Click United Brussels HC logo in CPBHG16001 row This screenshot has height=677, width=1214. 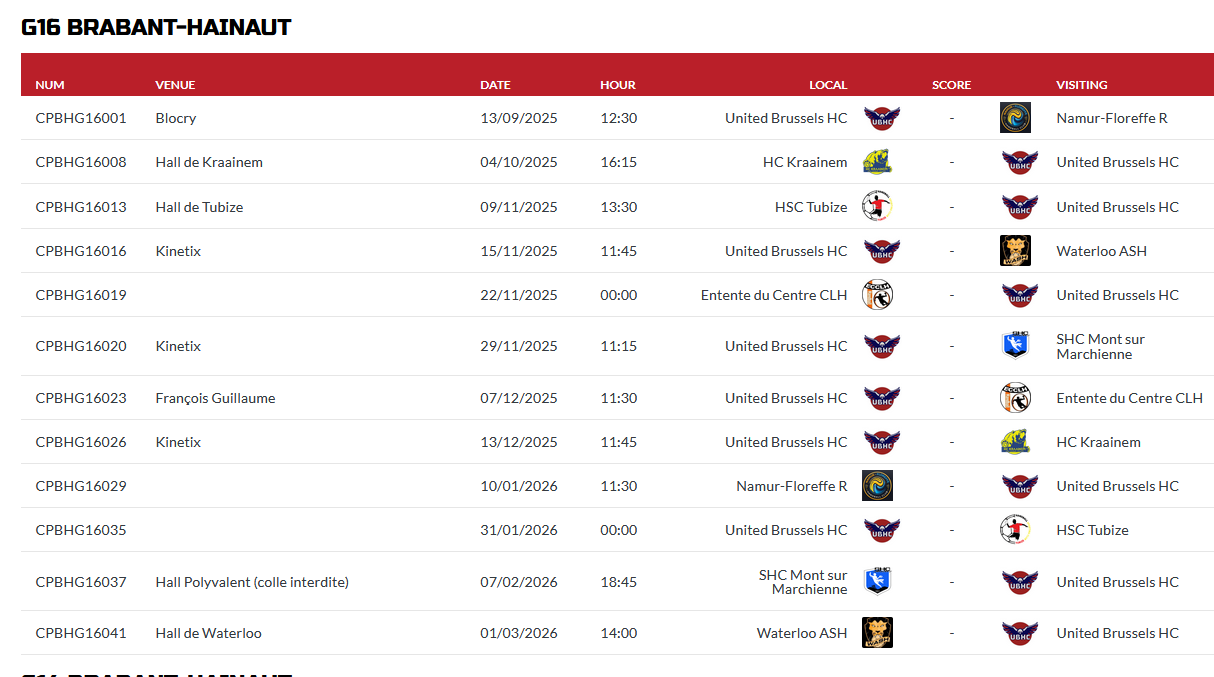[881, 118]
